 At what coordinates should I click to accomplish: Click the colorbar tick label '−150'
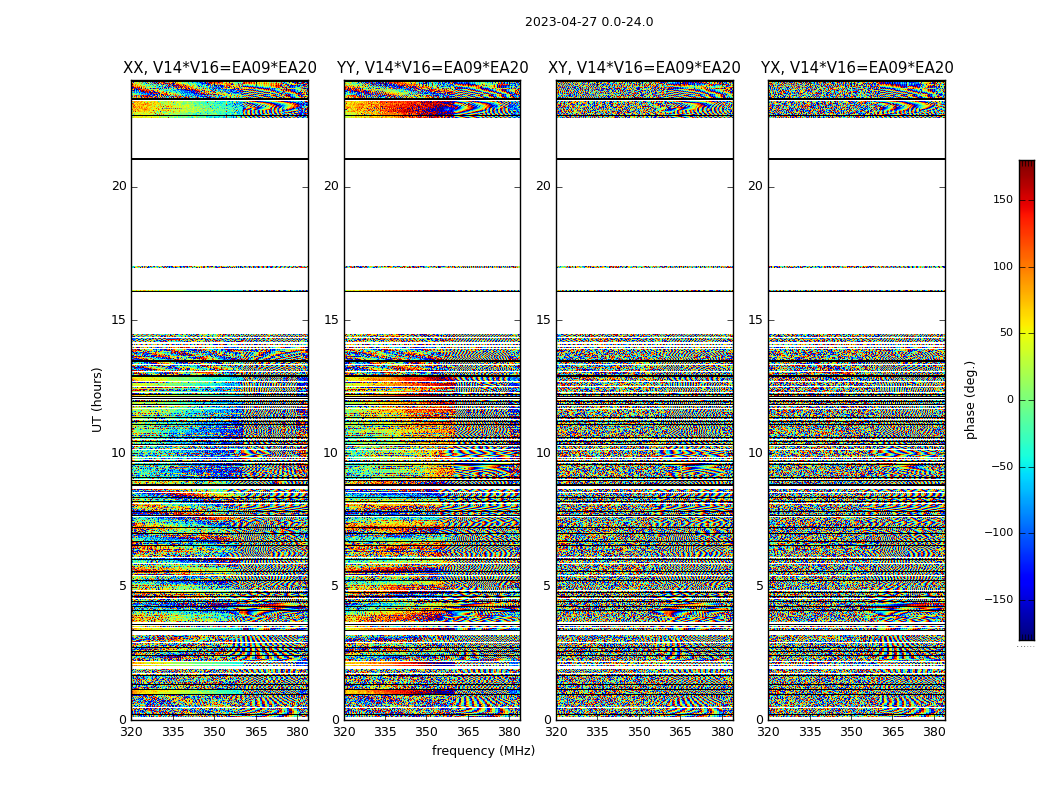[998, 599]
